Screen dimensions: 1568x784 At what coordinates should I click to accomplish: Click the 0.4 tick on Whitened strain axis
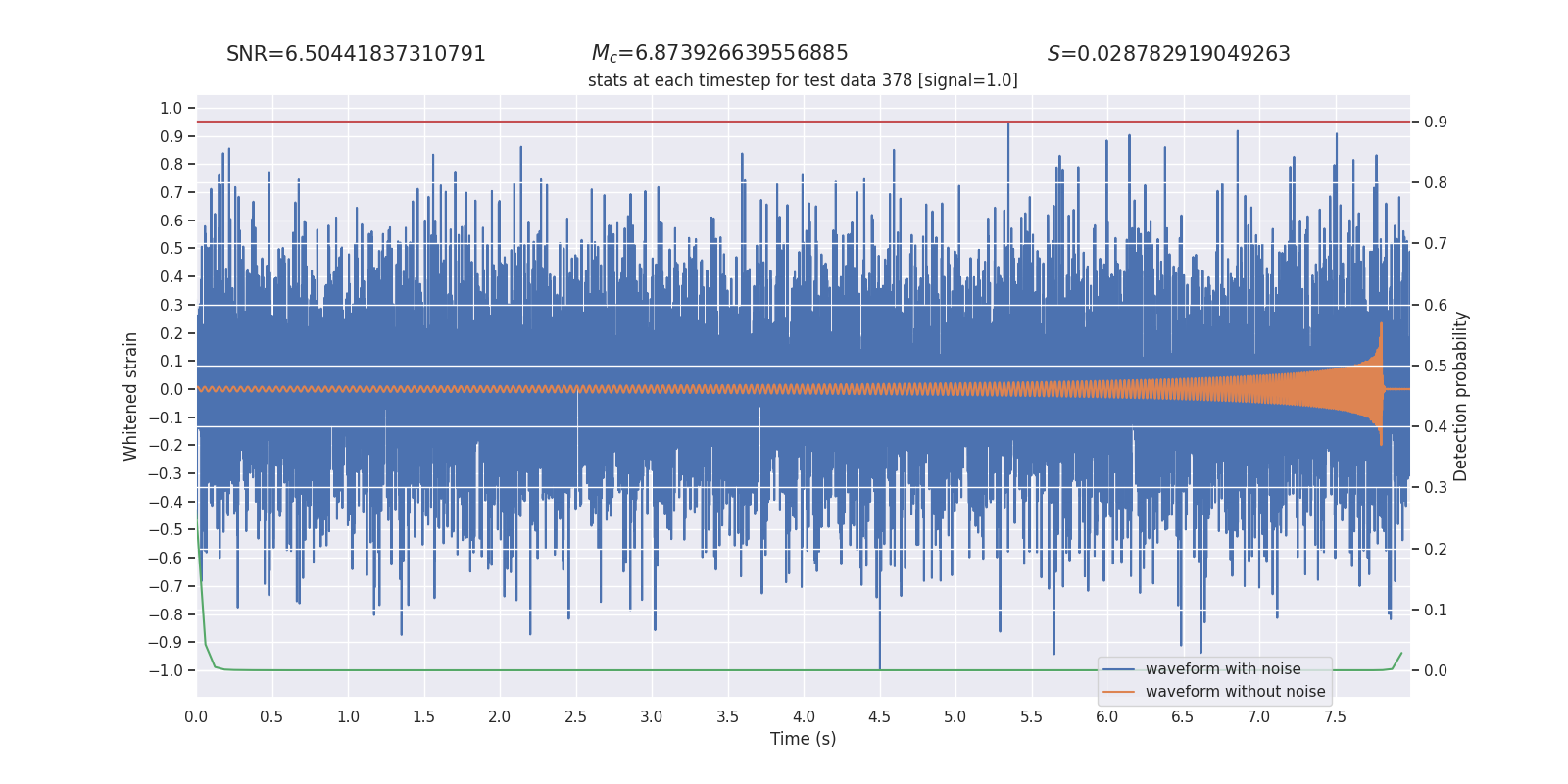pos(171,276)
